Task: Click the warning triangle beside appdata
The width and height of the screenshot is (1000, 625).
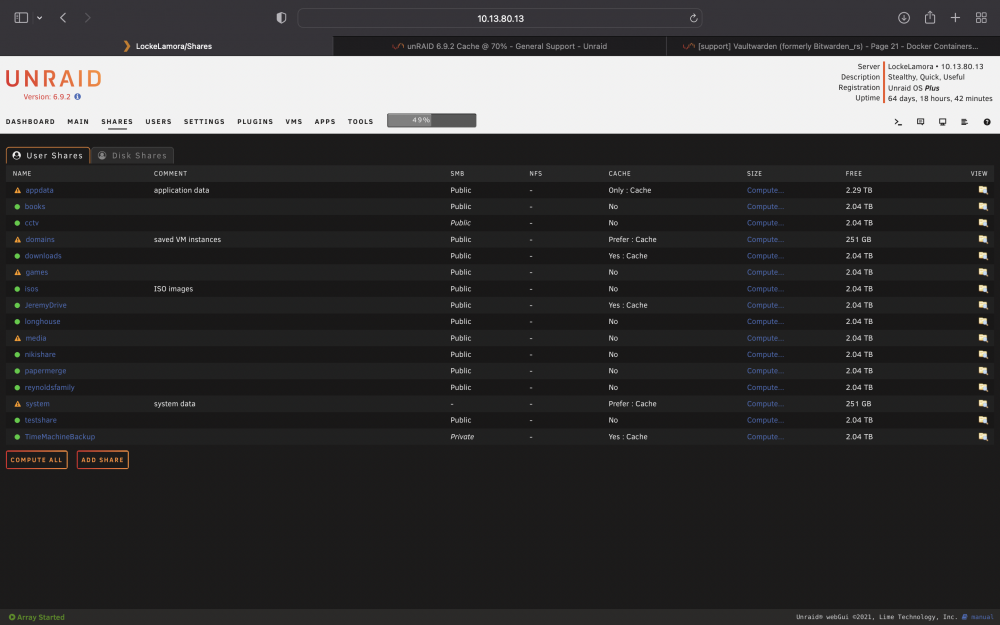Action: (17, 190)
